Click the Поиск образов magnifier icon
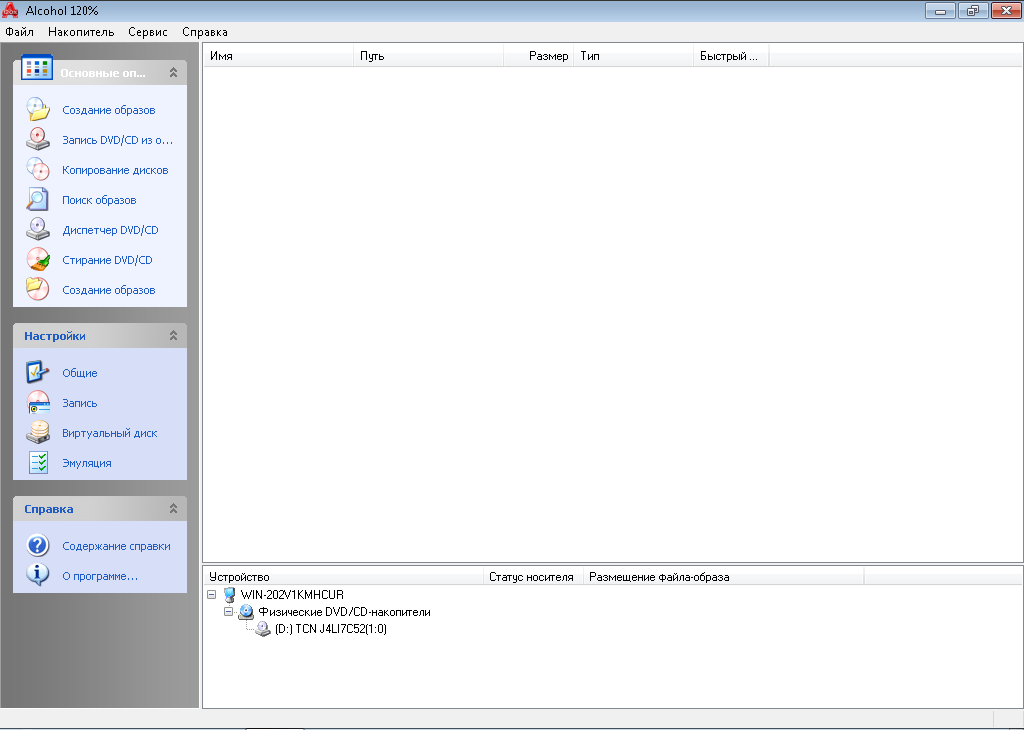 coord(38,200)
